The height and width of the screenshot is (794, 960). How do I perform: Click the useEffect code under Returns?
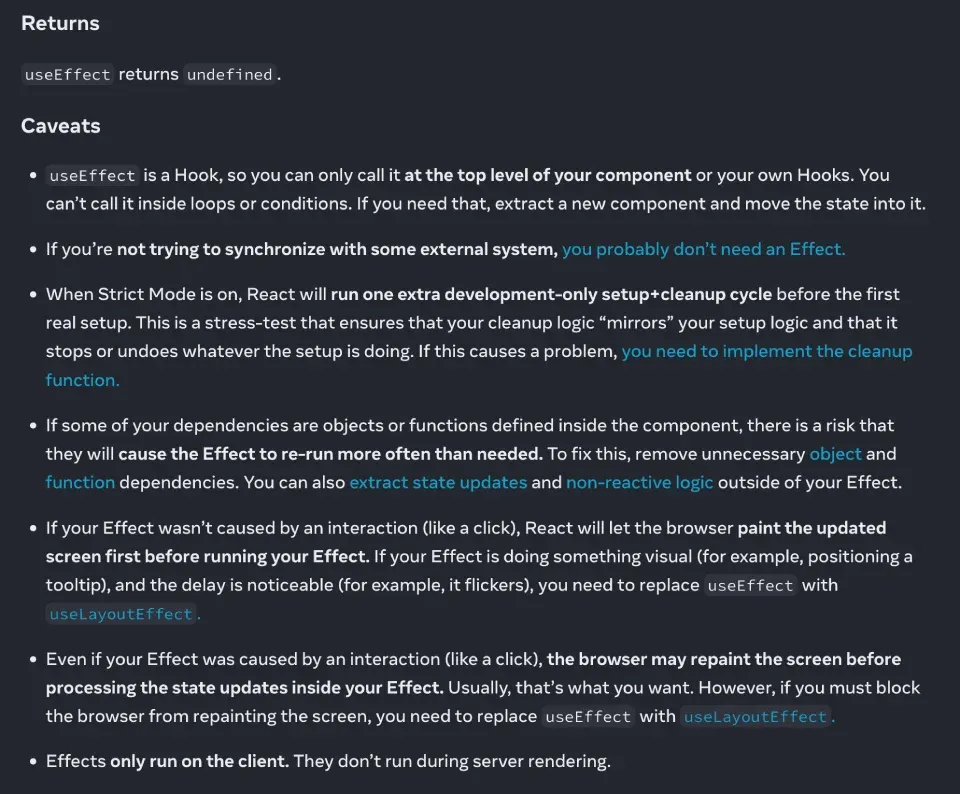coord(66,74)
